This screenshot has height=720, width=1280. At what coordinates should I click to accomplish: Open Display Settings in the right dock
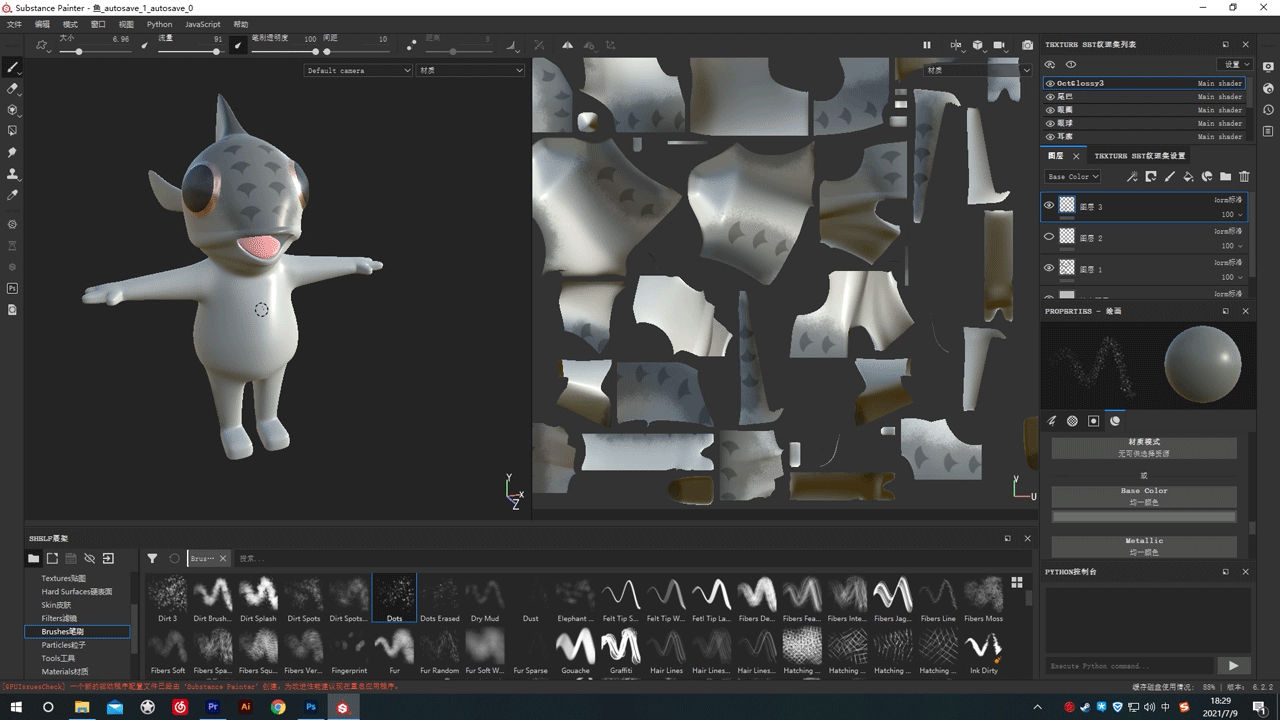tap(1268, 66)
